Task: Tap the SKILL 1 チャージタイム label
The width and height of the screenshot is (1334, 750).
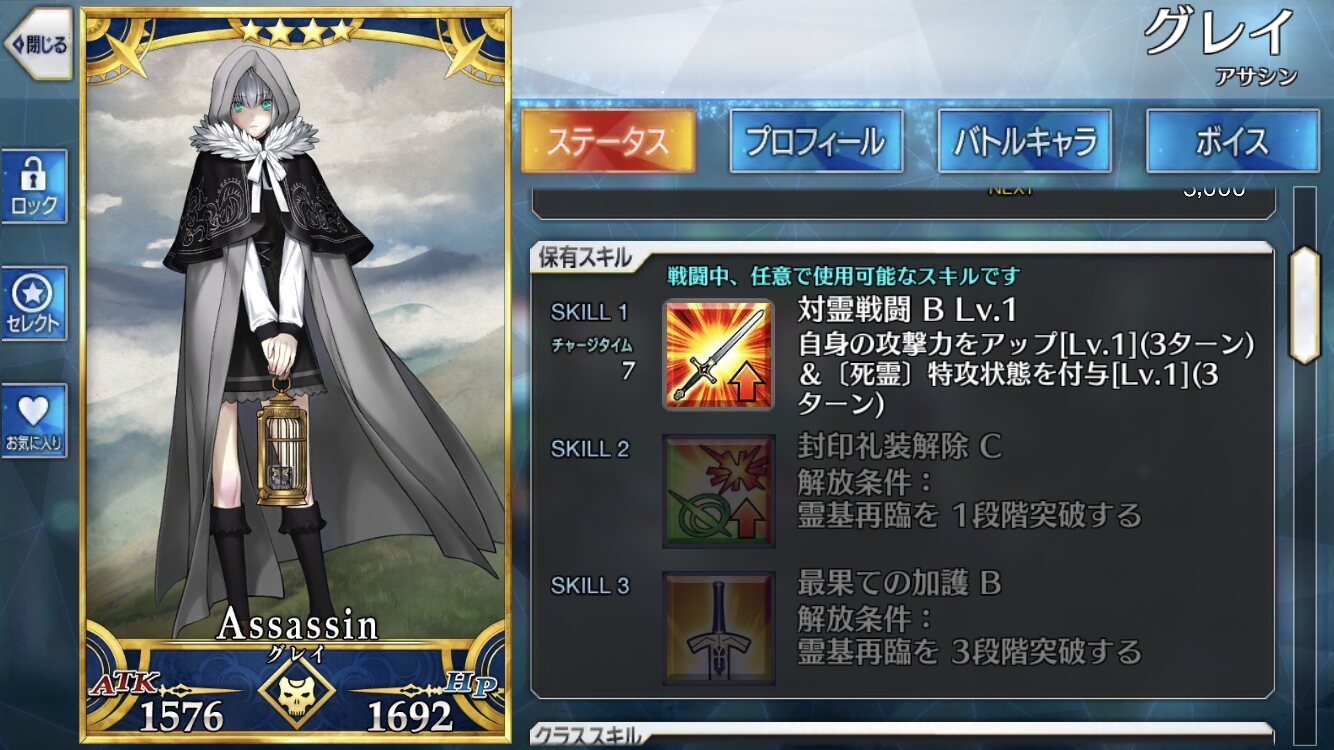Action: click(x=592, y=345)
